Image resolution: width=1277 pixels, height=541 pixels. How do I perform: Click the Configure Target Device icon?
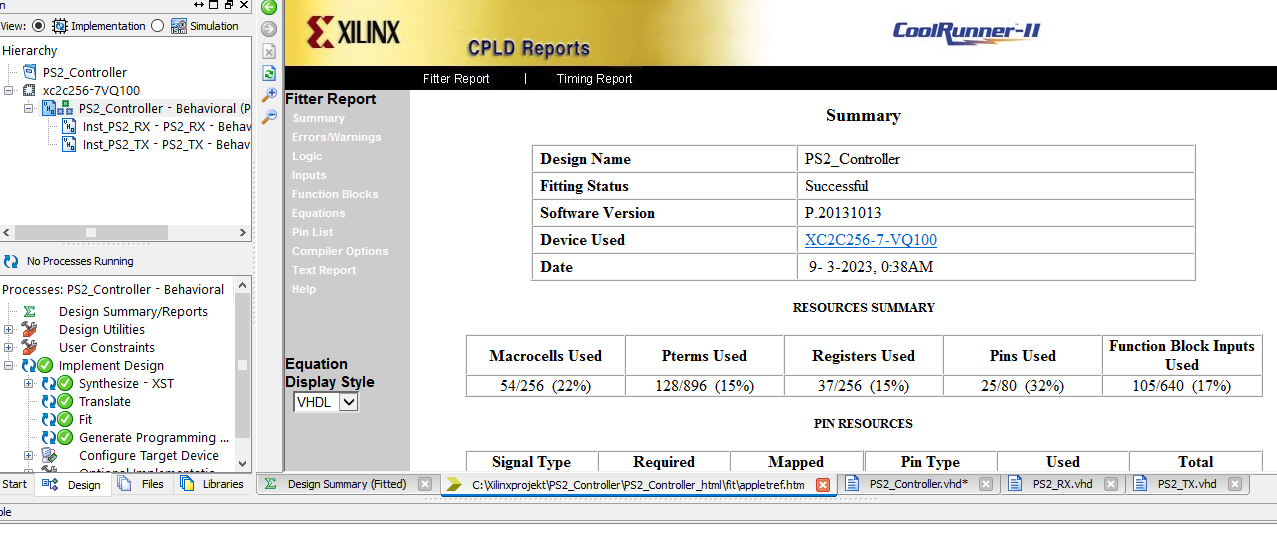(x=49, y=456)
